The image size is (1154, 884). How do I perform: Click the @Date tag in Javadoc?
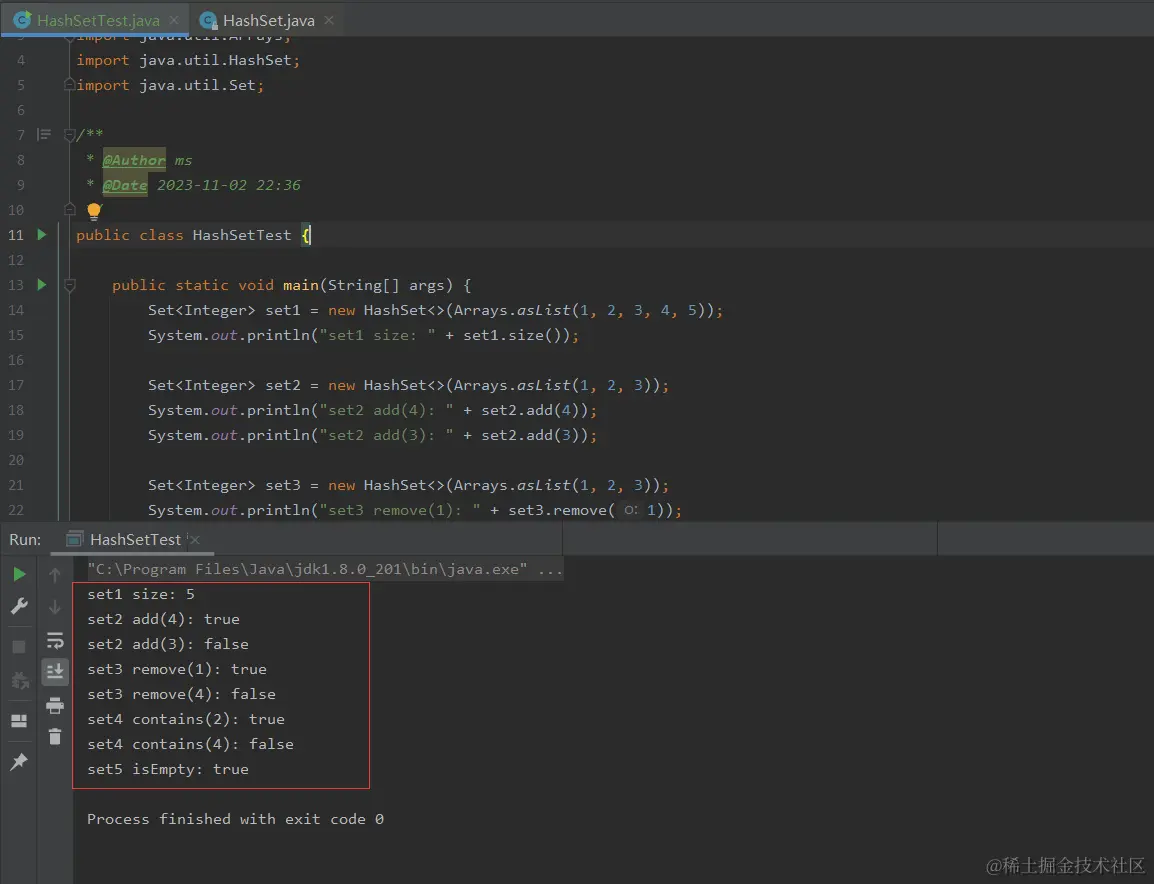point(125,185)
